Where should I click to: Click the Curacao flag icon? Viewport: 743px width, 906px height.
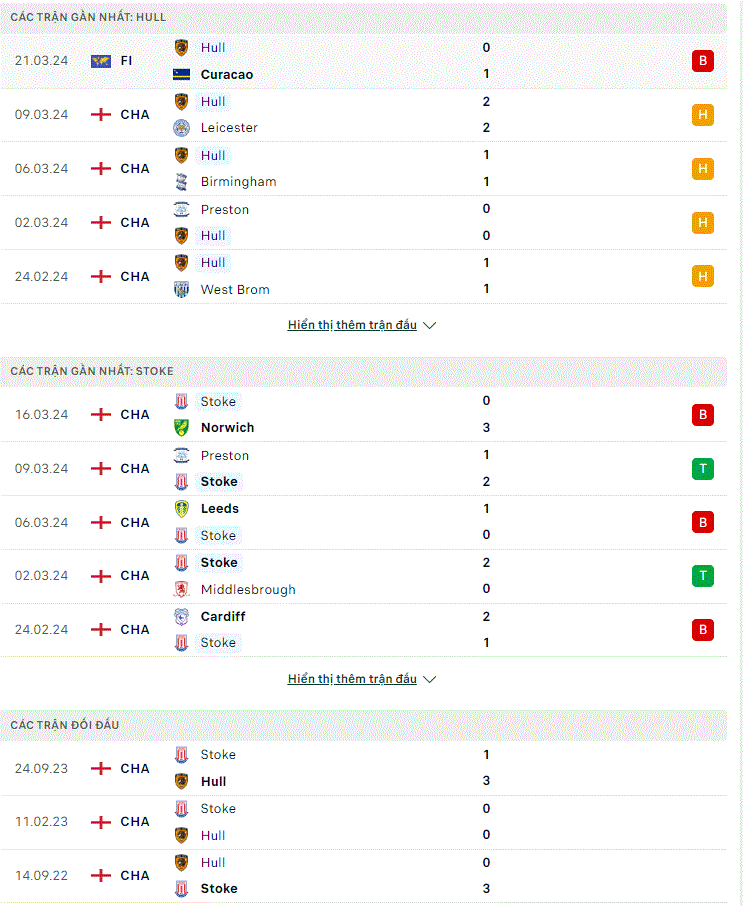tap(181, 75)
